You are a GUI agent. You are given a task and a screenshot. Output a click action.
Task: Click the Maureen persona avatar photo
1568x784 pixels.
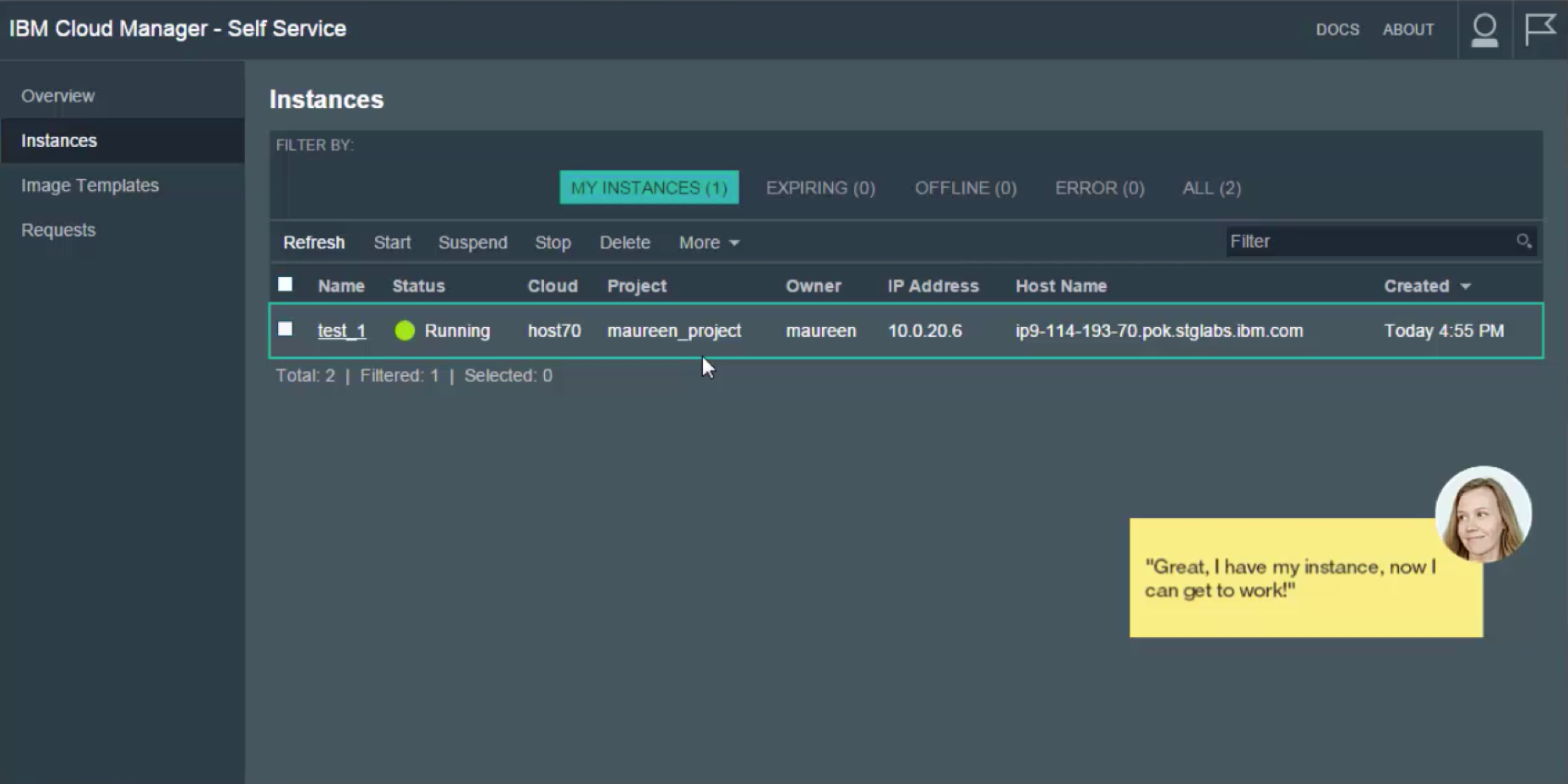[x=1484, y=514]
